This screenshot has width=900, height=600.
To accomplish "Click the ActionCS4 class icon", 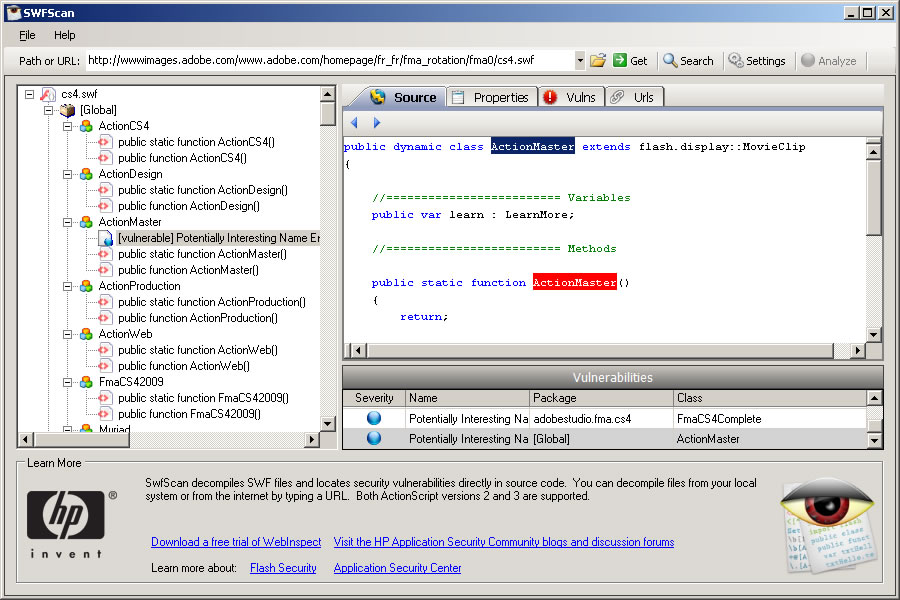I will click(86, 126).
